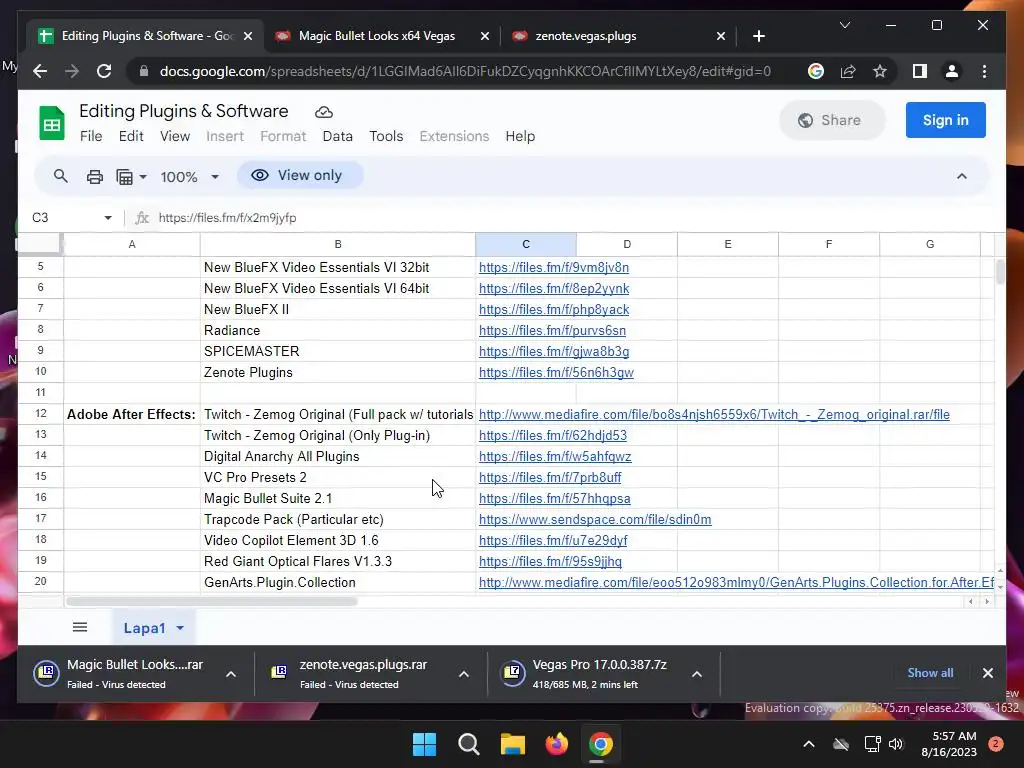Click the address bar URL field
The width and height of the screenshot is (1024, 768).
click(x=465, y=71)
